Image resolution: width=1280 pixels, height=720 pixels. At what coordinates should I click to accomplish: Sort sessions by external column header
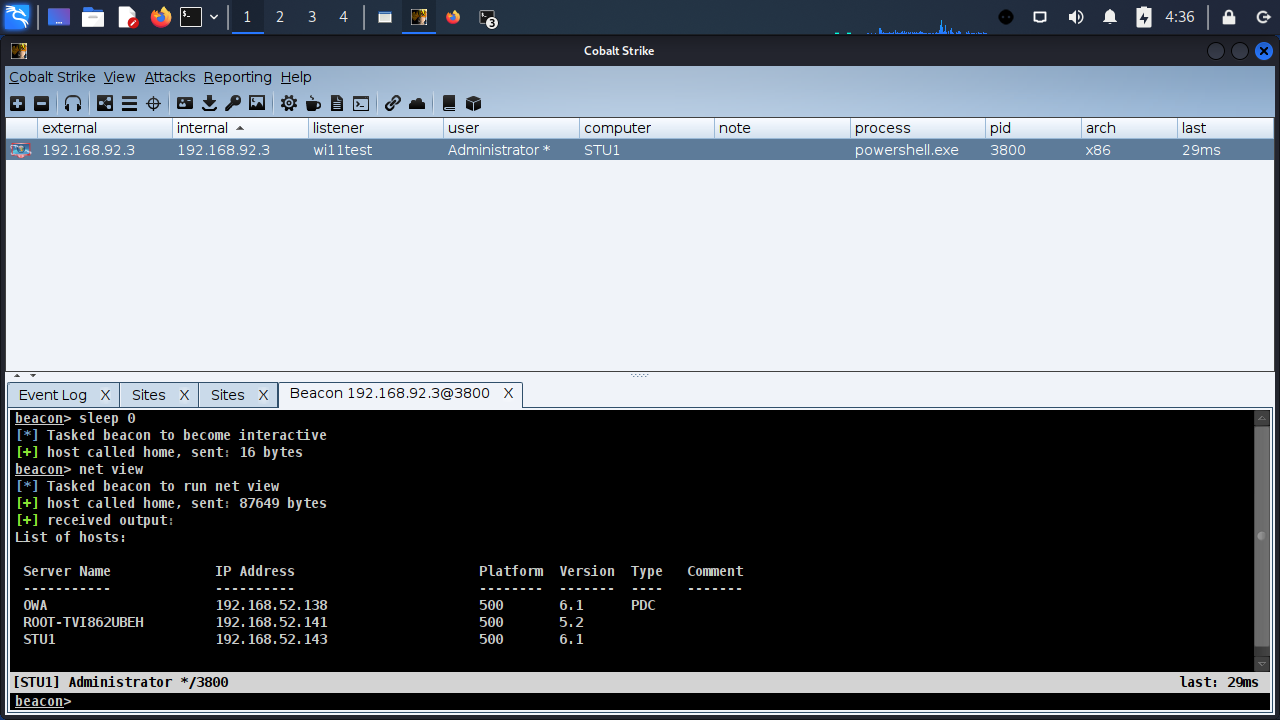click(105, 128)
